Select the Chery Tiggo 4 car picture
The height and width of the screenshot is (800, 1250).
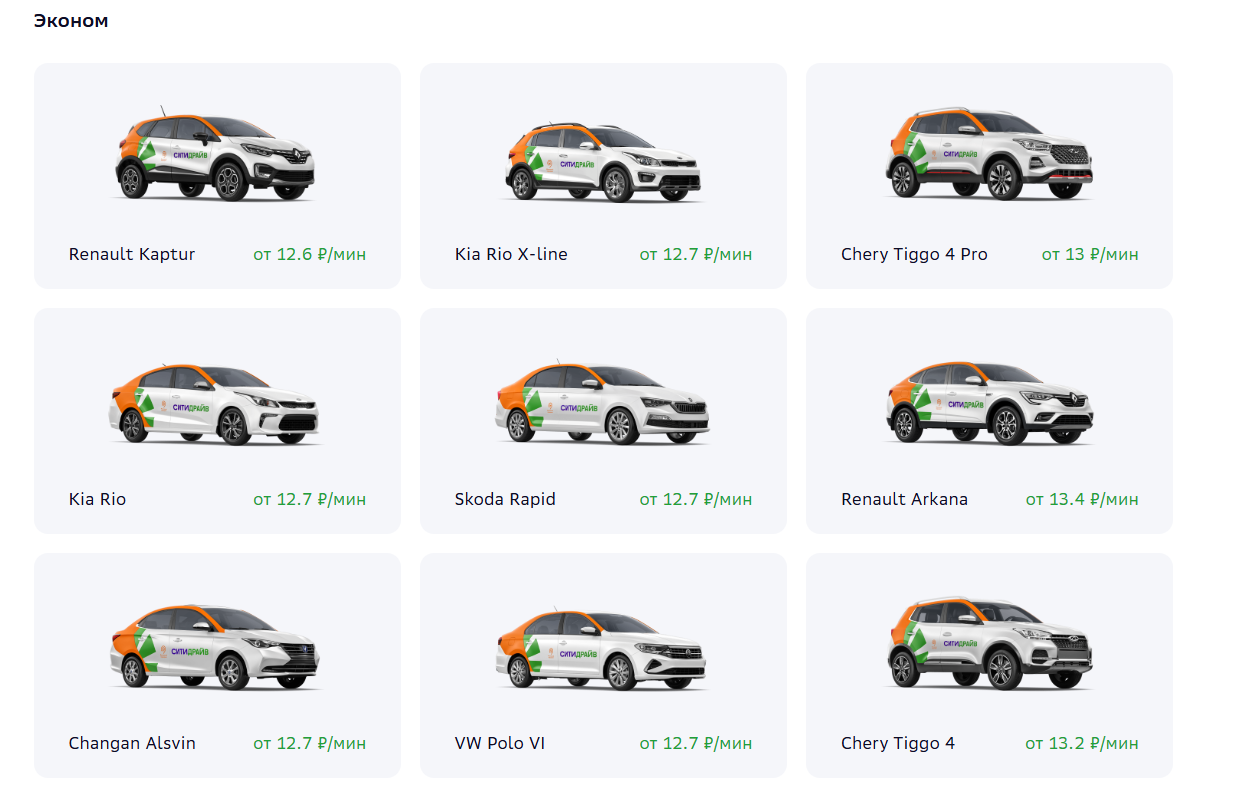coord(989,642)
